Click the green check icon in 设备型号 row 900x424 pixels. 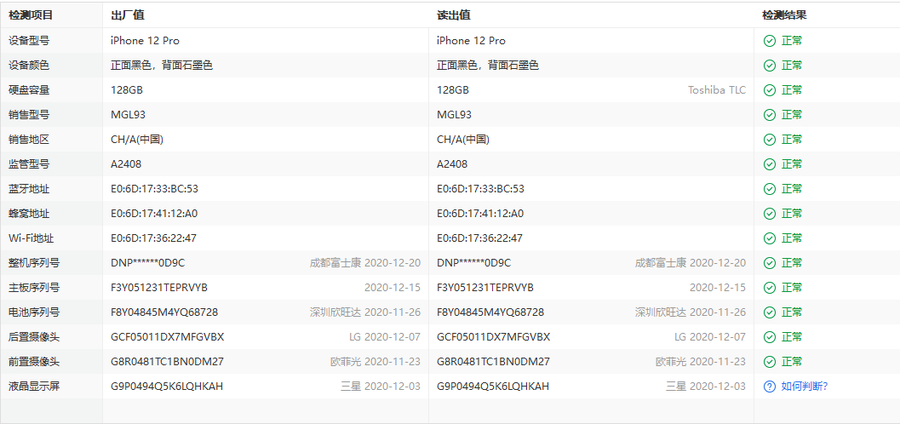[x=769, y=41]
